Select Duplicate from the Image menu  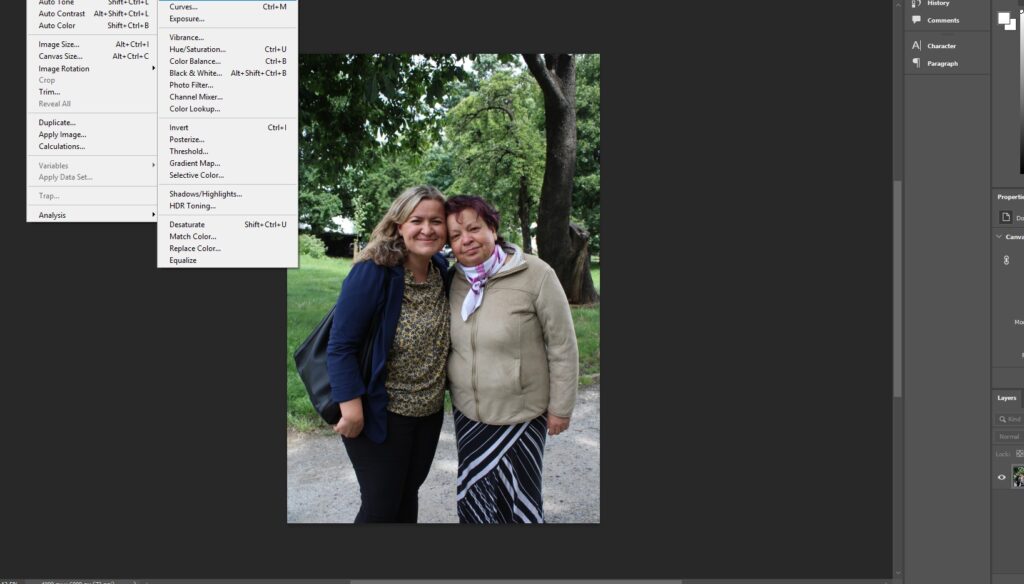click(x=91, y=123)
